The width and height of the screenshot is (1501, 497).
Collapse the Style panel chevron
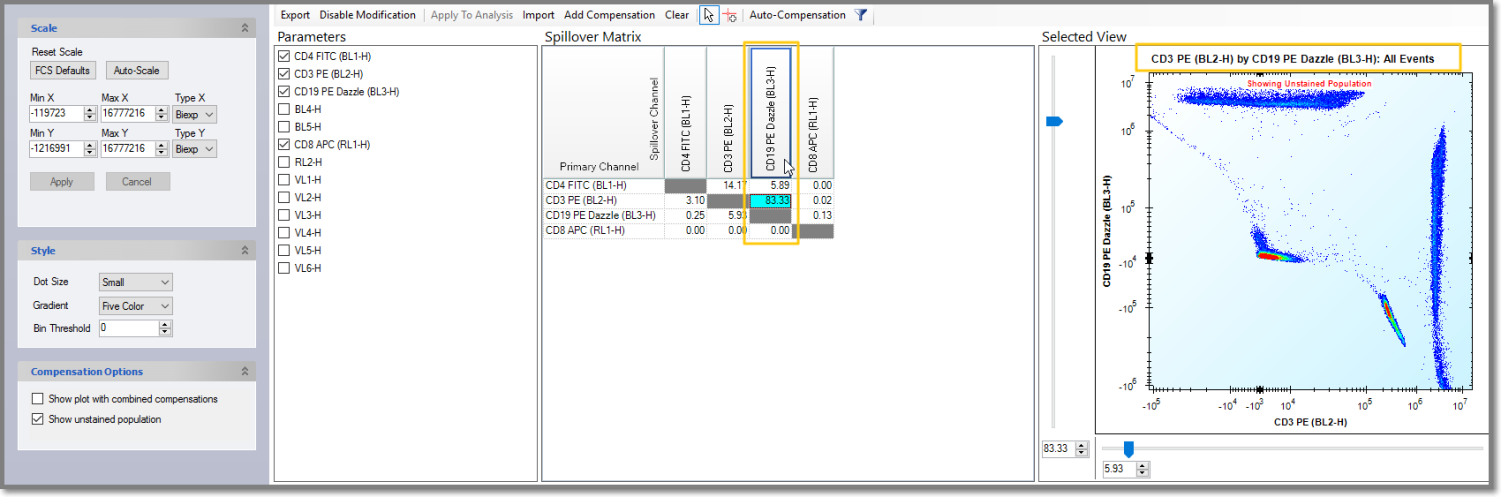pos(245,251)
